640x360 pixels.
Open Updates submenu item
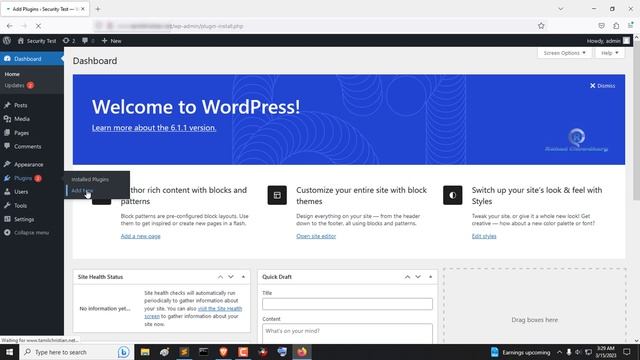pyautogui.click(x=19, y=85)
